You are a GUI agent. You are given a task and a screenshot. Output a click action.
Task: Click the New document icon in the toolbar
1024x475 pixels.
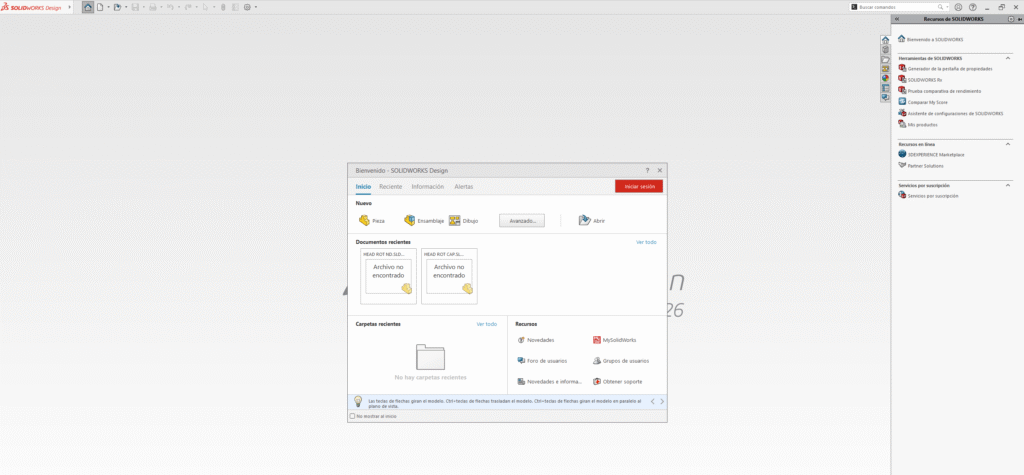100,7
